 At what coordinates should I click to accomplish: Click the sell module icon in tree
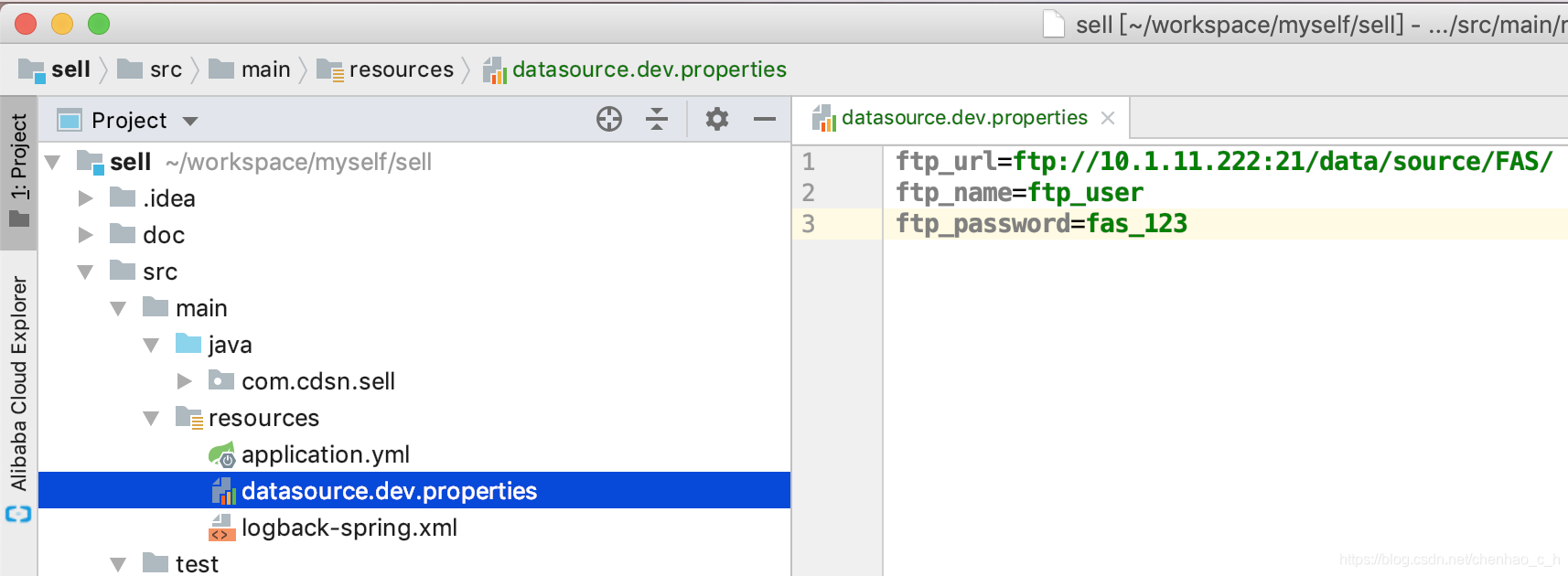(90, 162)
